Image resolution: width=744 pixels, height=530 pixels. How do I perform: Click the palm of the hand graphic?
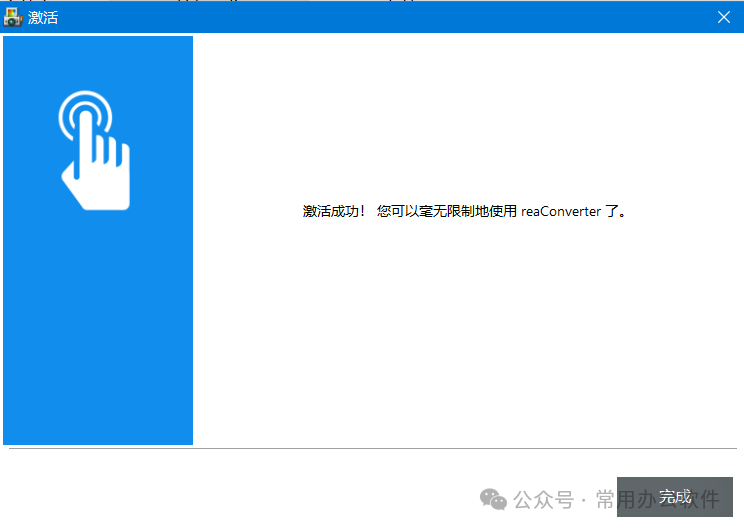[x=98, y=185]
